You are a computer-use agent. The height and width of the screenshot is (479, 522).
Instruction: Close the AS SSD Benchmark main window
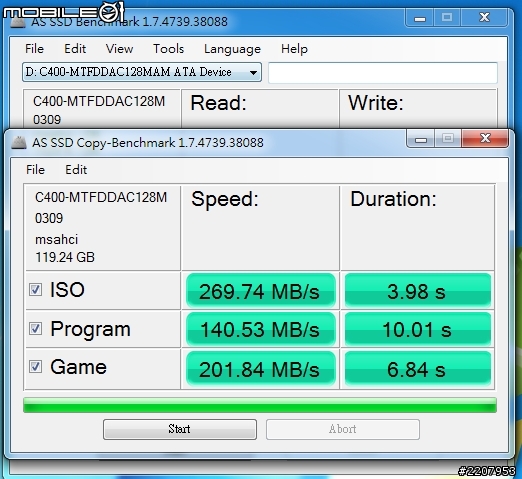coord(484,17)
